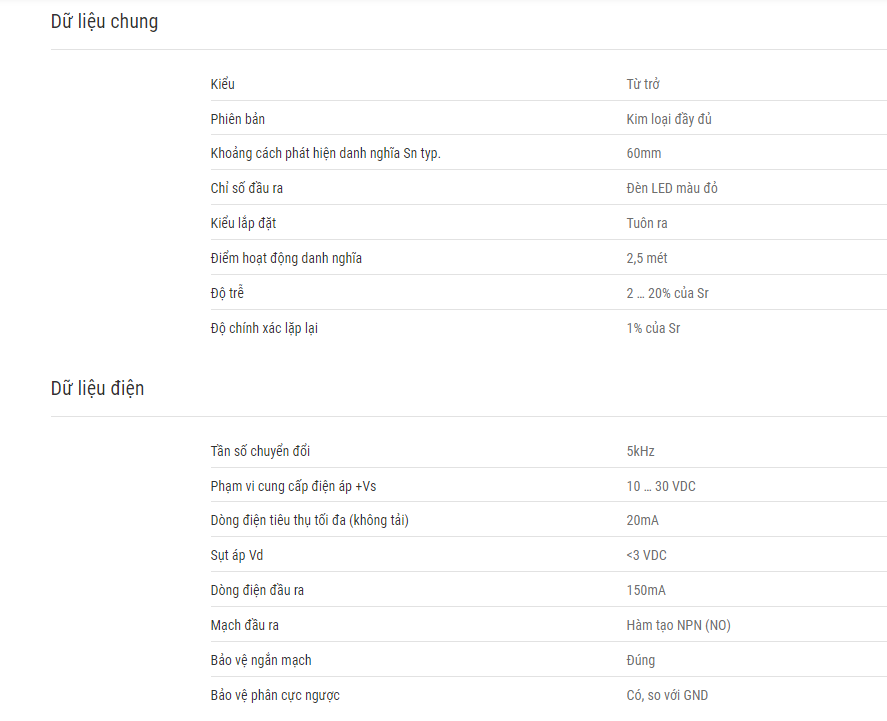This screenshot has height=721, width=887.
Task: Select "Chỉ số đầu ra" label
Action: (247, 188)
